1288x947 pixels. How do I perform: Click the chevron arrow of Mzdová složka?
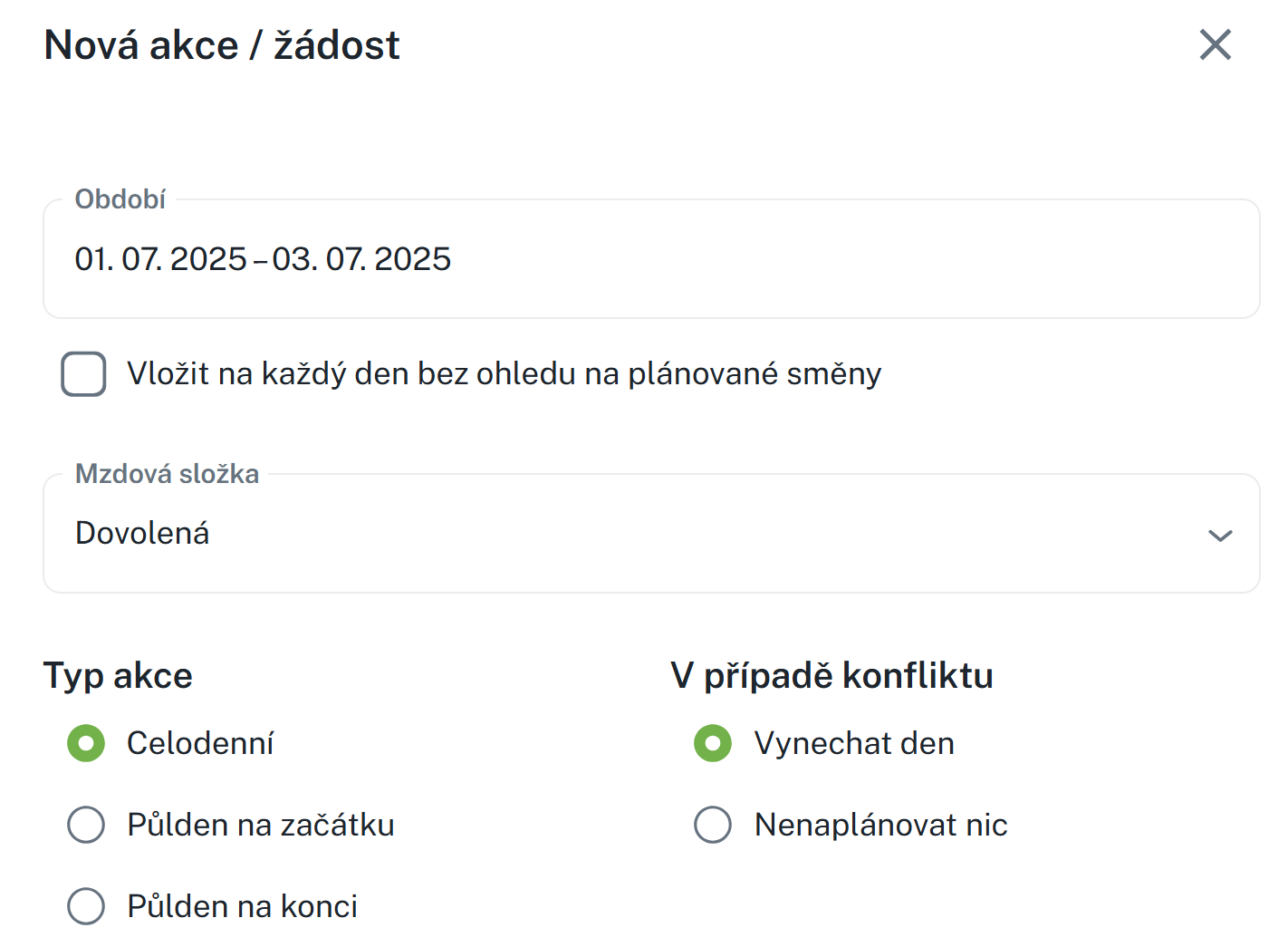point(1220,536)
